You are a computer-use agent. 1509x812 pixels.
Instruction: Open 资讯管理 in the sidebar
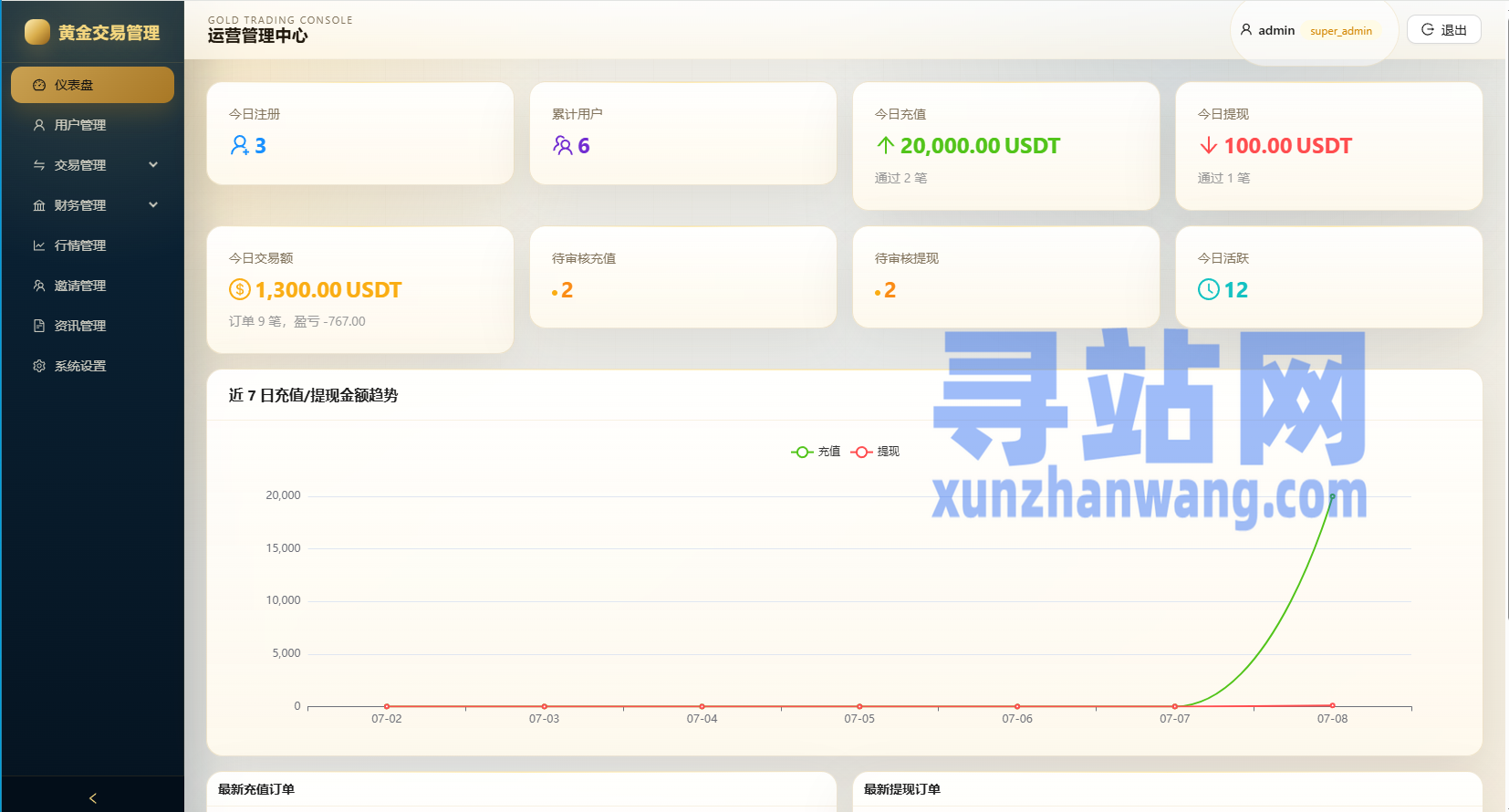tap(92, 326)
